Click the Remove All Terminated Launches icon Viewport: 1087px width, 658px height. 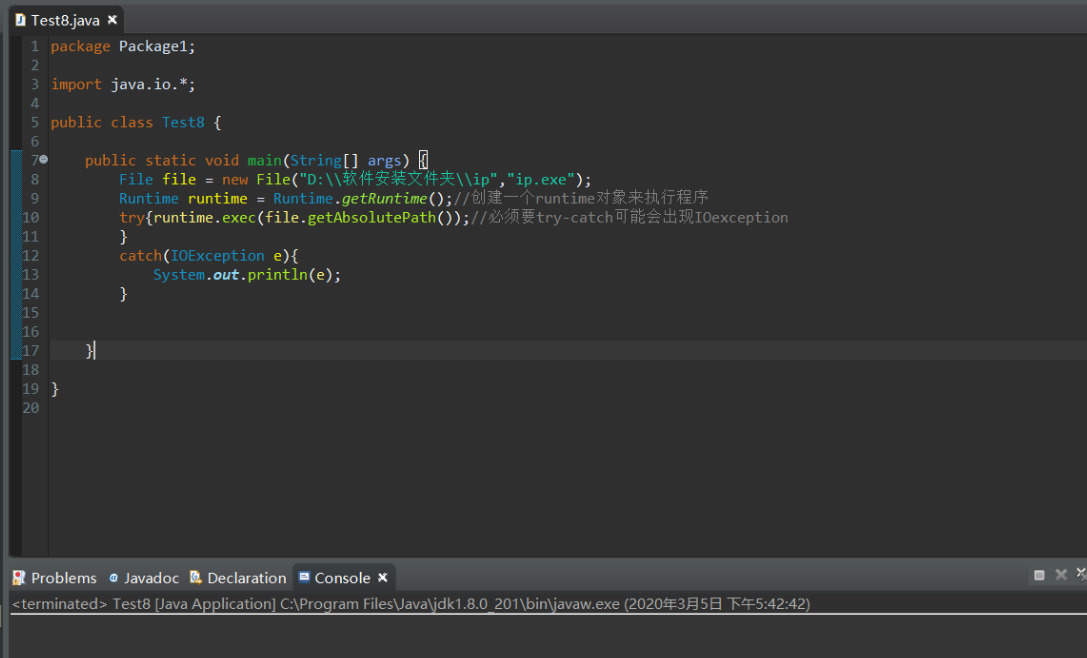point(1081,575)
